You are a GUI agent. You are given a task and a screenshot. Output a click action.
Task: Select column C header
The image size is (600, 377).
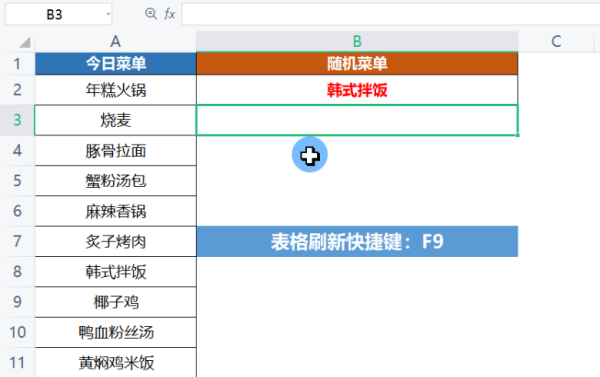pyautogui.click(x=556, y=41)
